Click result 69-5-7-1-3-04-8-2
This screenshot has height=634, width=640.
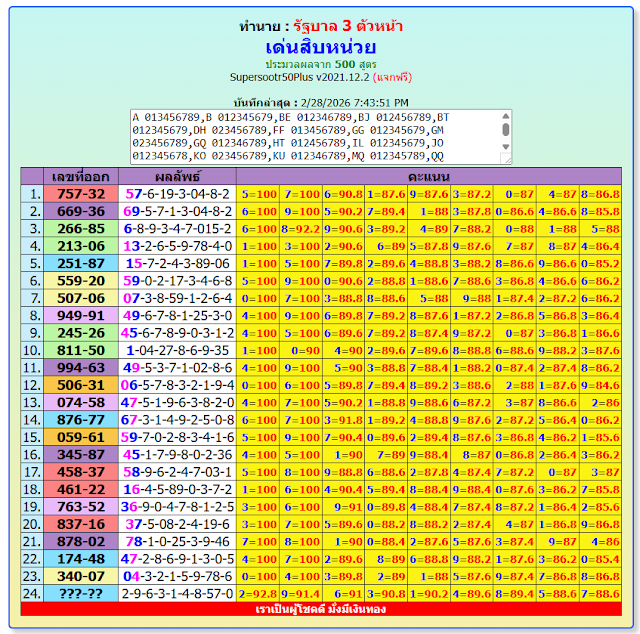[x=177, y=211]
